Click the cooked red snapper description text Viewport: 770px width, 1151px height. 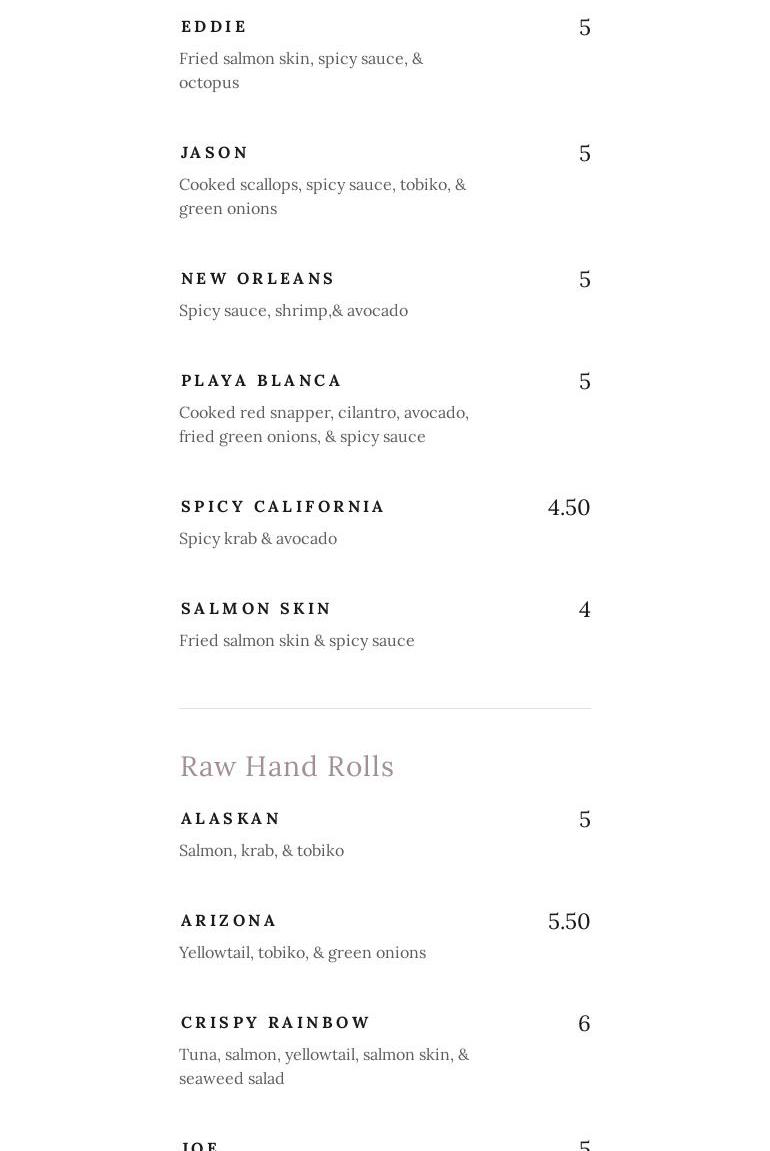(323, 424)
